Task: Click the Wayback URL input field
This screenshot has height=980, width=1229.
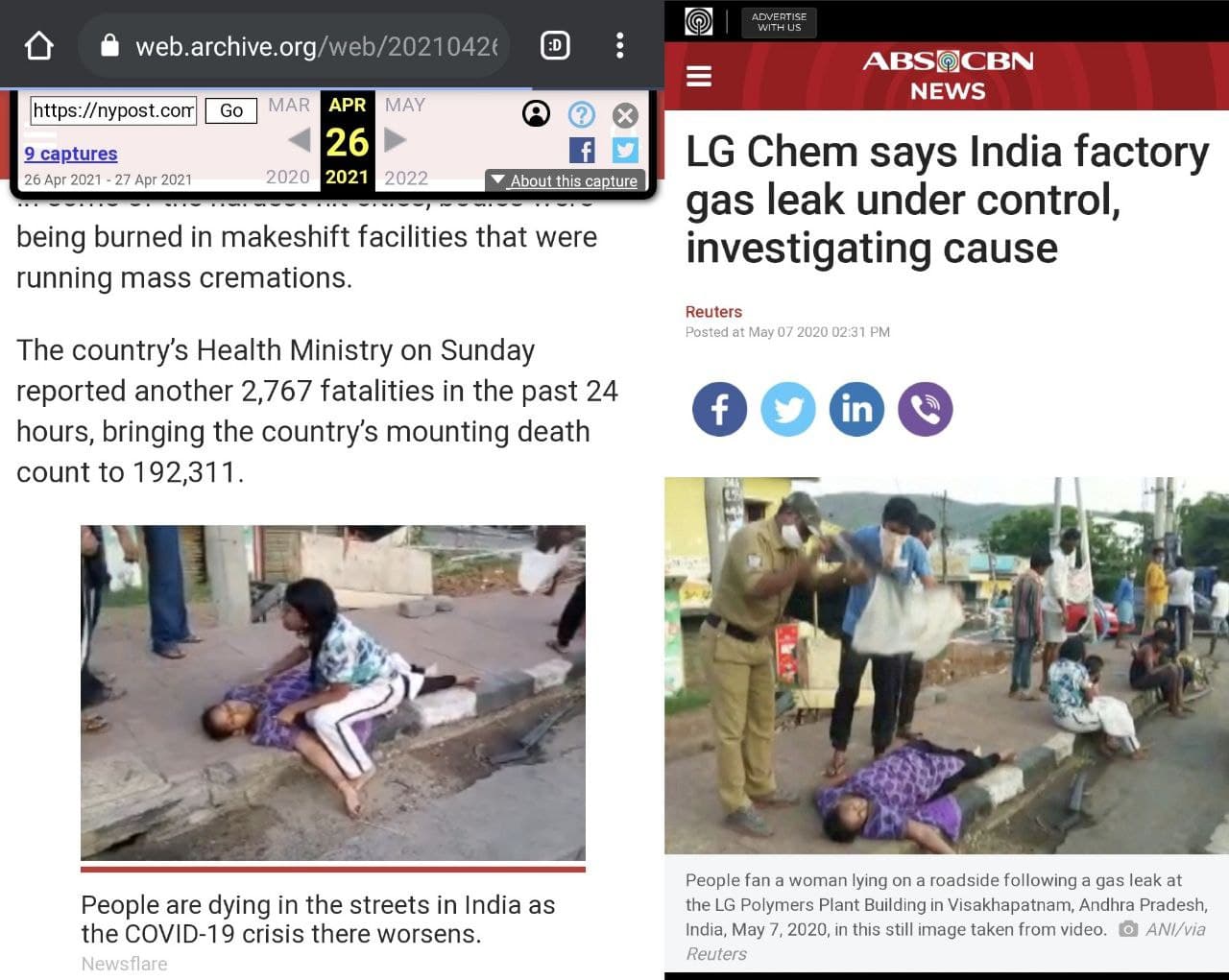Action: coord(113,110)
